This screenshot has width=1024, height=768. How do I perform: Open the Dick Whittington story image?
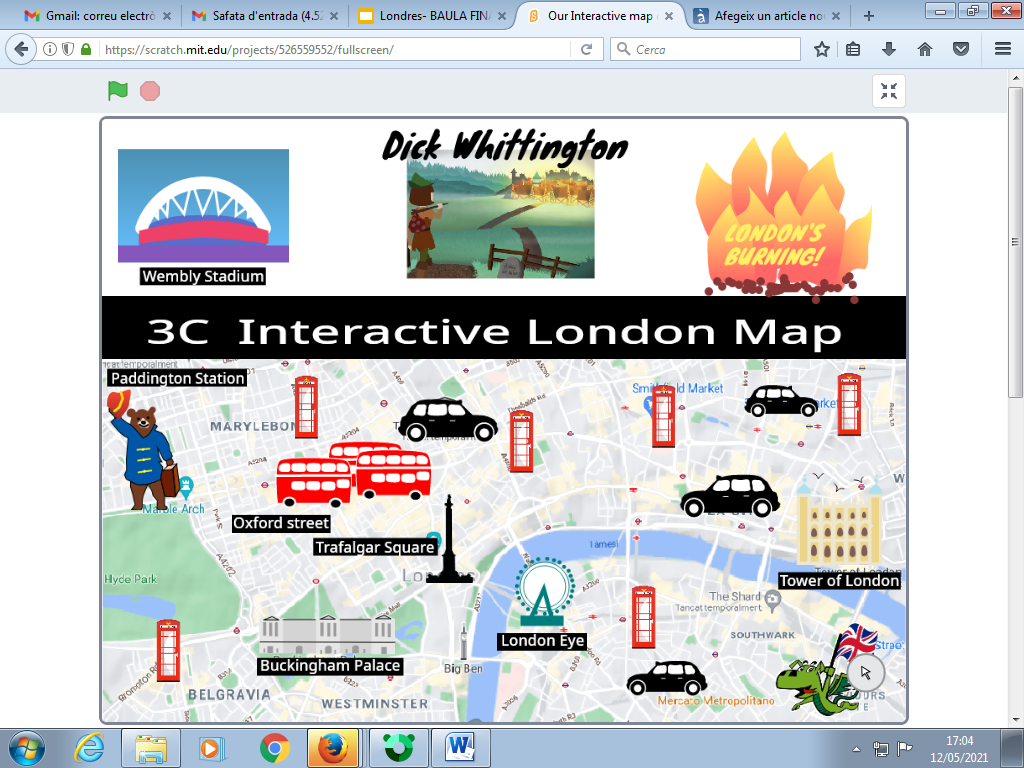coord(500,220)
